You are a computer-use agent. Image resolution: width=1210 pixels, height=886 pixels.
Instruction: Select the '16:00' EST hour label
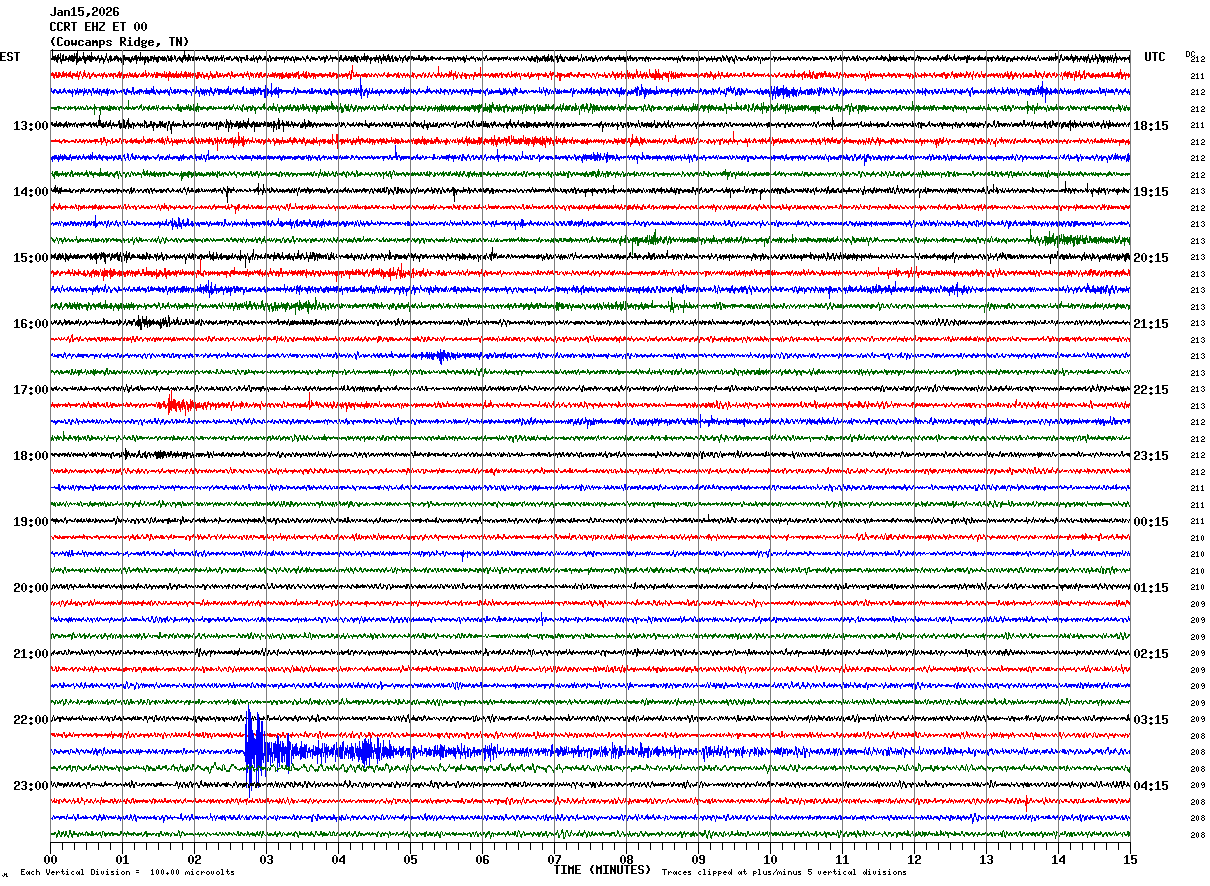(x=31, y=324)
